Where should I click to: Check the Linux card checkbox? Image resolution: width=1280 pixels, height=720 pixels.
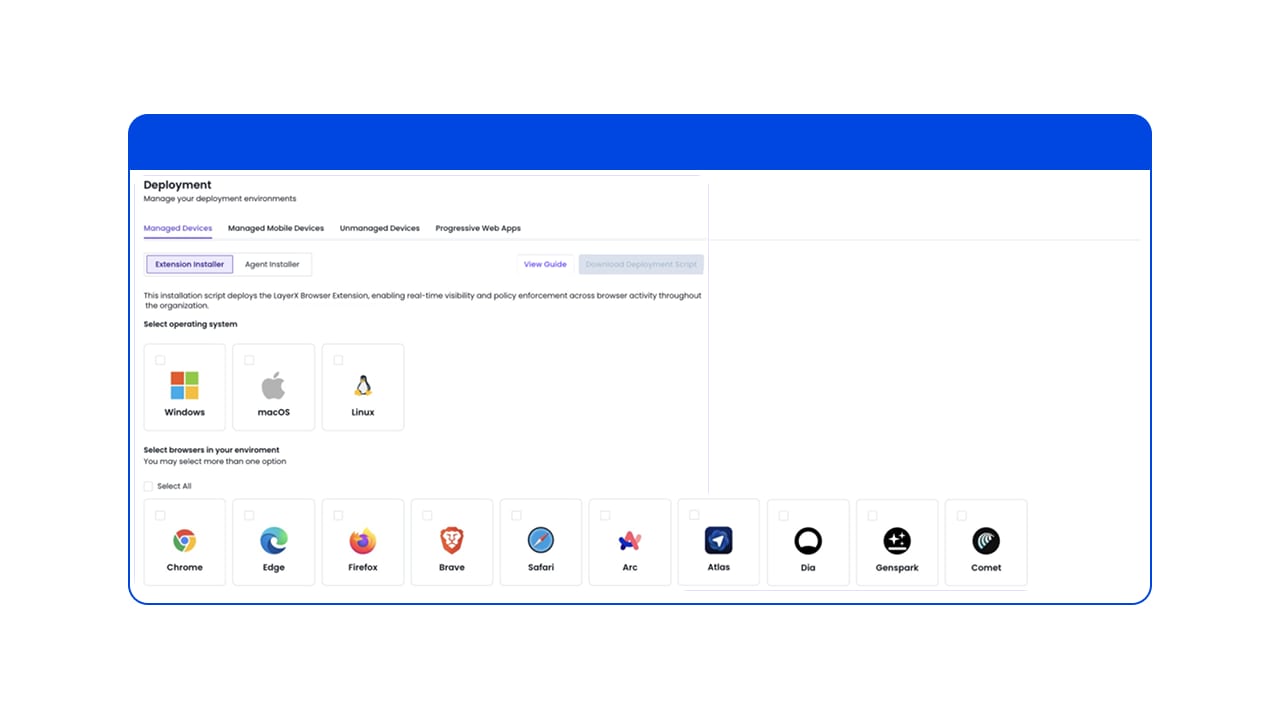pyautogui.click(x=338, y=360)
